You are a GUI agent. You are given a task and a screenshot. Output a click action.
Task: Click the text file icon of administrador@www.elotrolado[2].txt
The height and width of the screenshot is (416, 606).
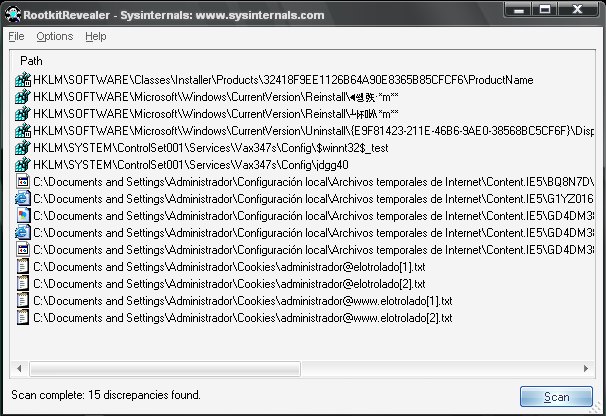(x=24, y=318)
